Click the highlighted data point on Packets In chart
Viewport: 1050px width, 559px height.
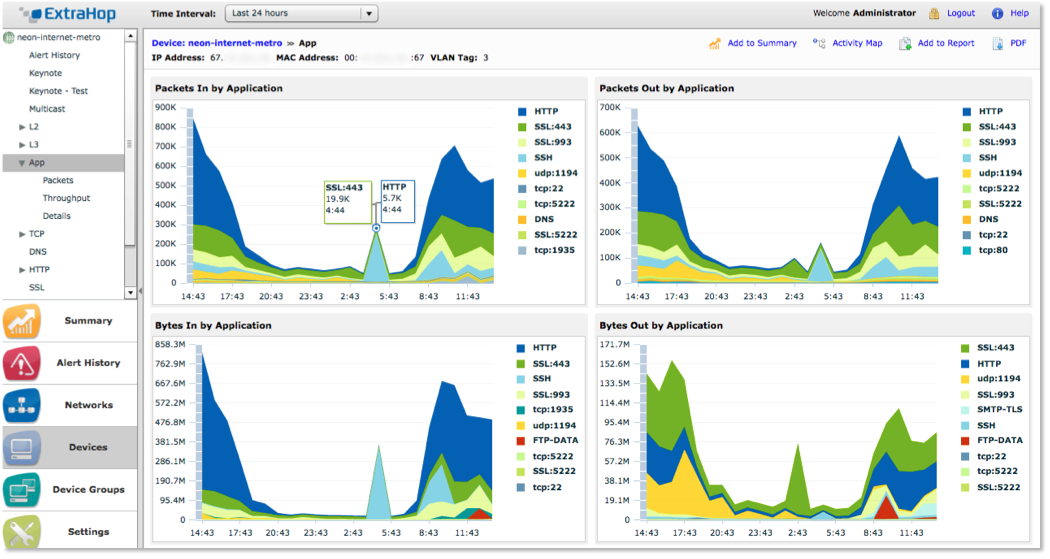pyautogui.click(x=376, y=228)
